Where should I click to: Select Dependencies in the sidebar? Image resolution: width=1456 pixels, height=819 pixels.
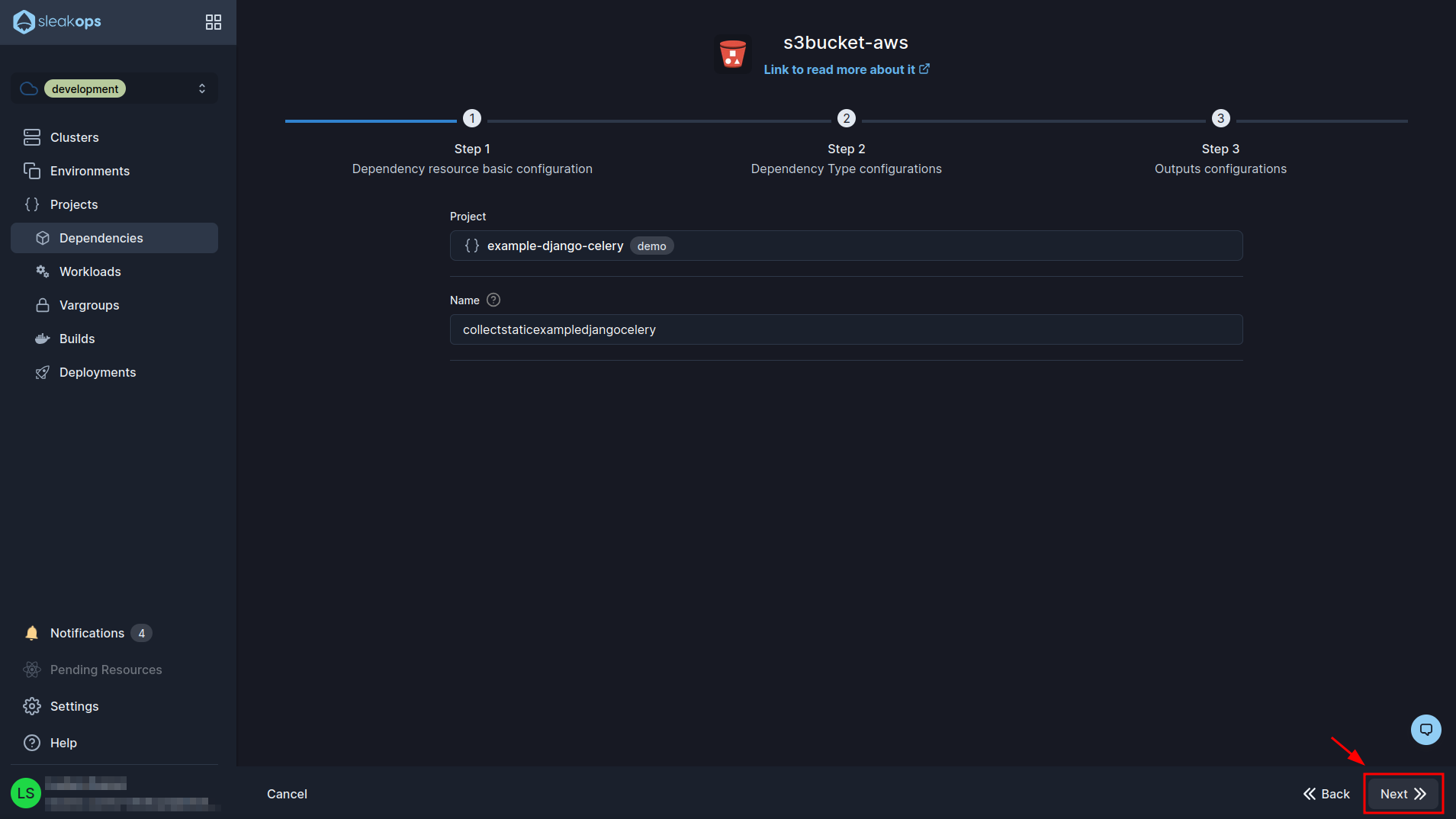point(114,238)
